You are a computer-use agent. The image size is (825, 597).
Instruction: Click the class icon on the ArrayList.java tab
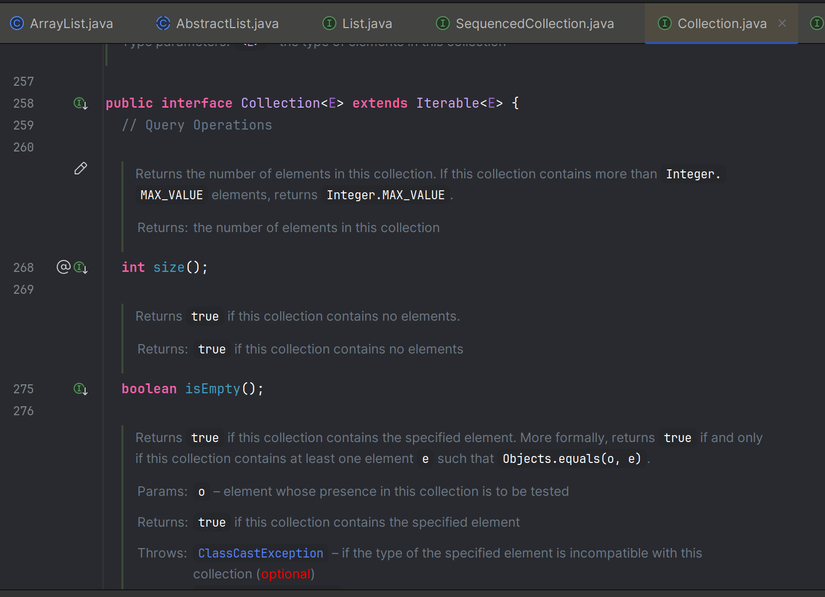click(x=16, y=22)
